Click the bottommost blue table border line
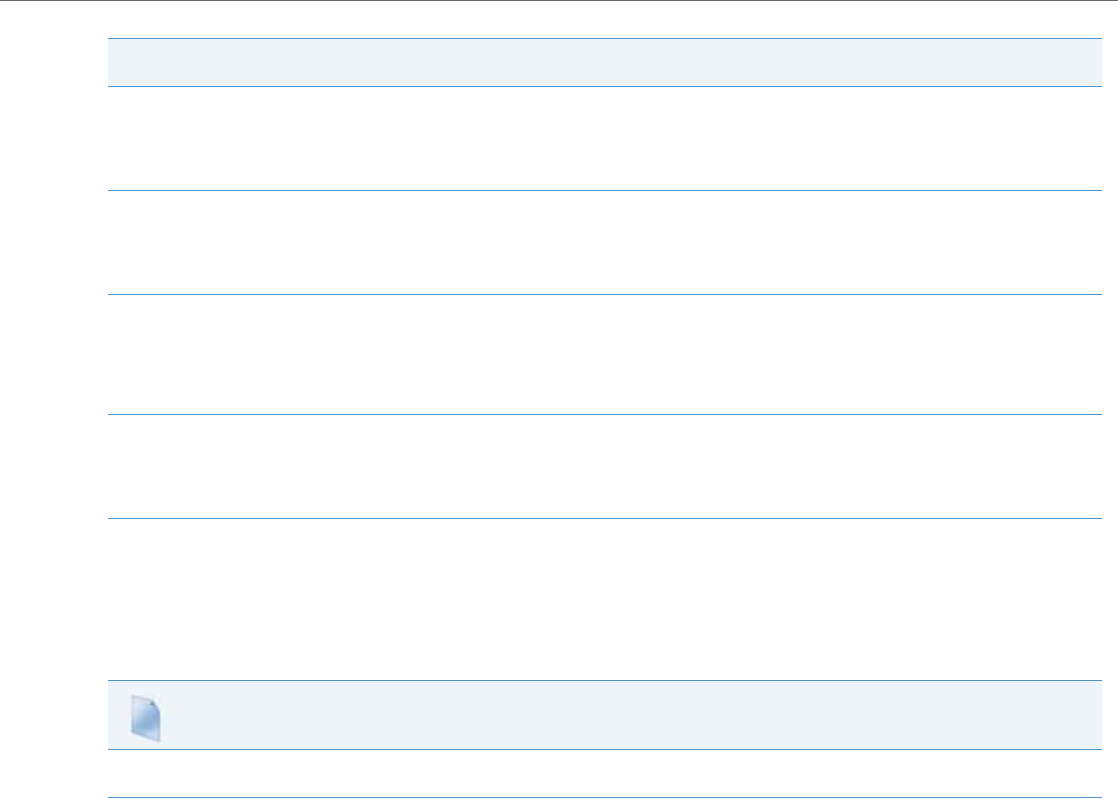This screenshot has width=1118, height=798. tap(598, 797)
